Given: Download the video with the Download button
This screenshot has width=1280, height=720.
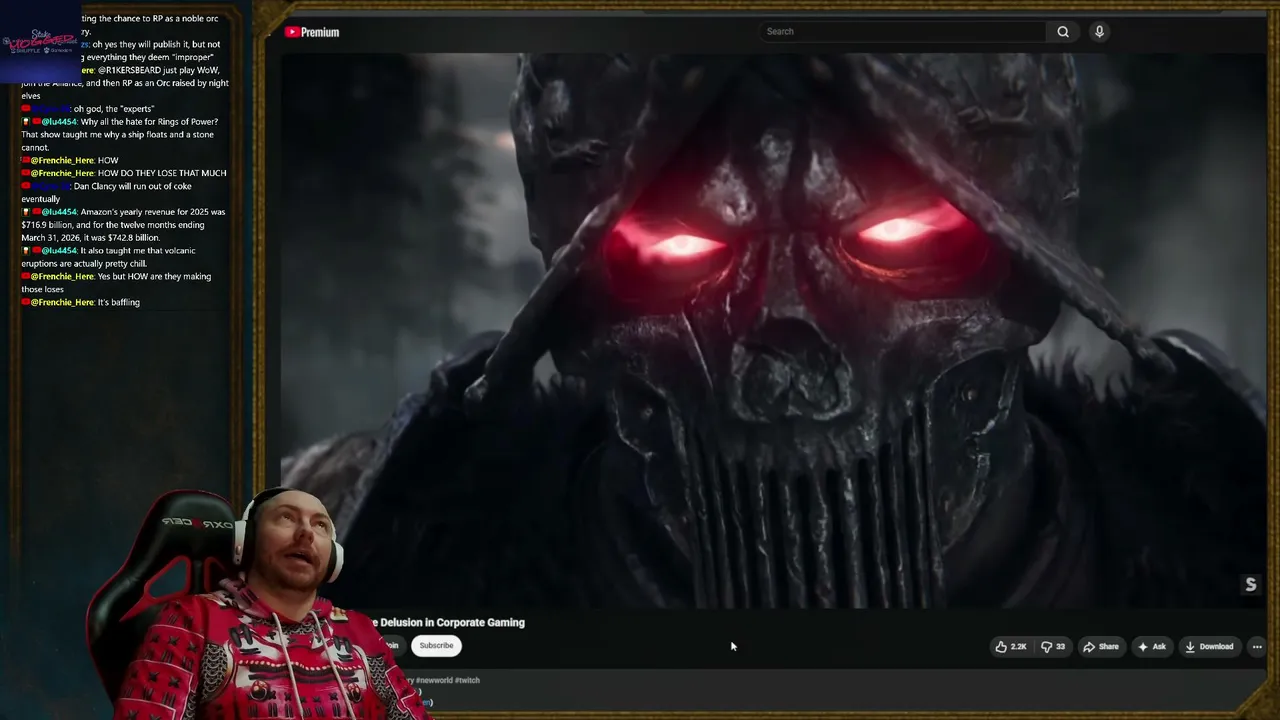Looking at the screenshot, I should tap(1209, 647).
